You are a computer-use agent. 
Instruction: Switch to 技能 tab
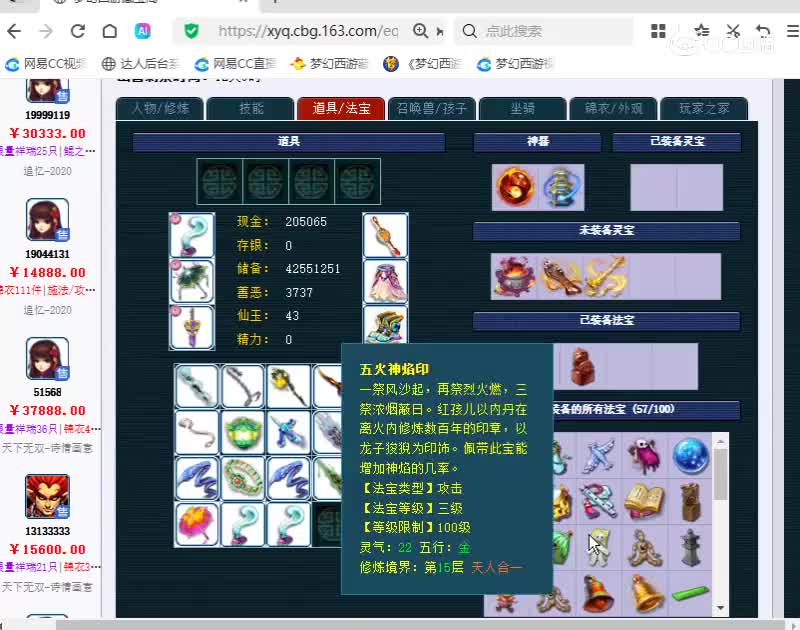[x=251, y=109]
